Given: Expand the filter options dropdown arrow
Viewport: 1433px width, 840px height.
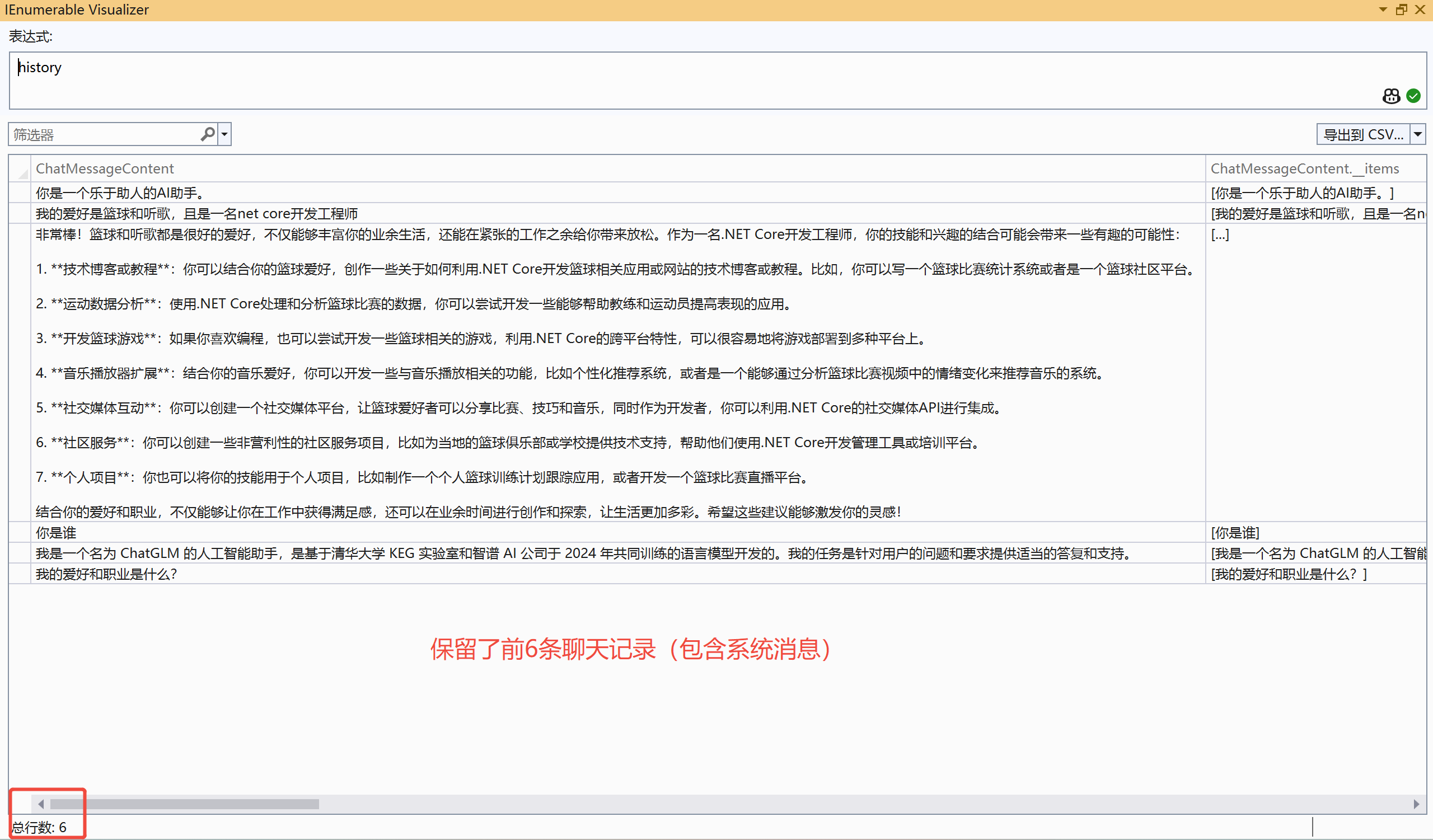Looking at the screenshot, I should tap(224, 134).
